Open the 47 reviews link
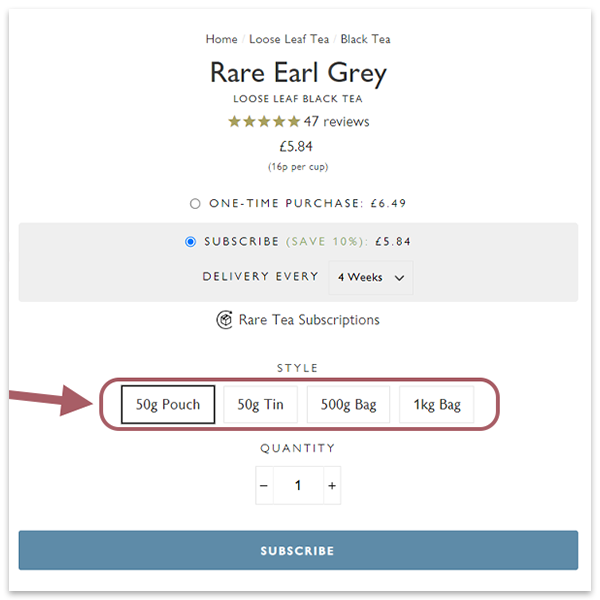Screen dimensions: 600x600 [x=336, y=122]
